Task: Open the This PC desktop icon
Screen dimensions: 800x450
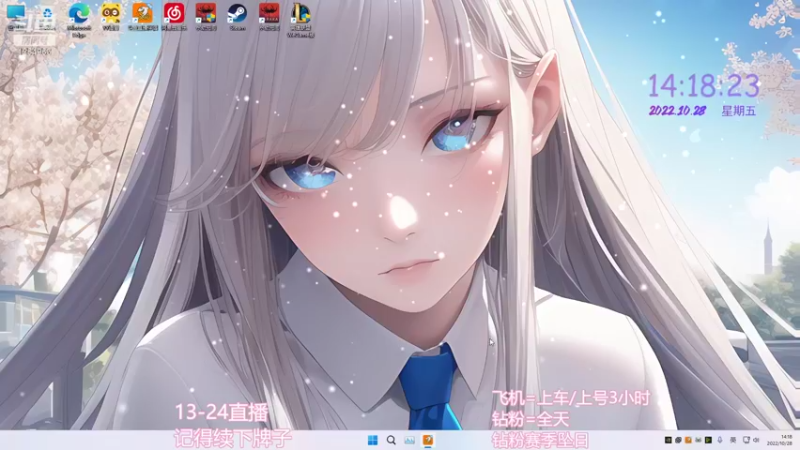Action: click(x=16, y=17)
